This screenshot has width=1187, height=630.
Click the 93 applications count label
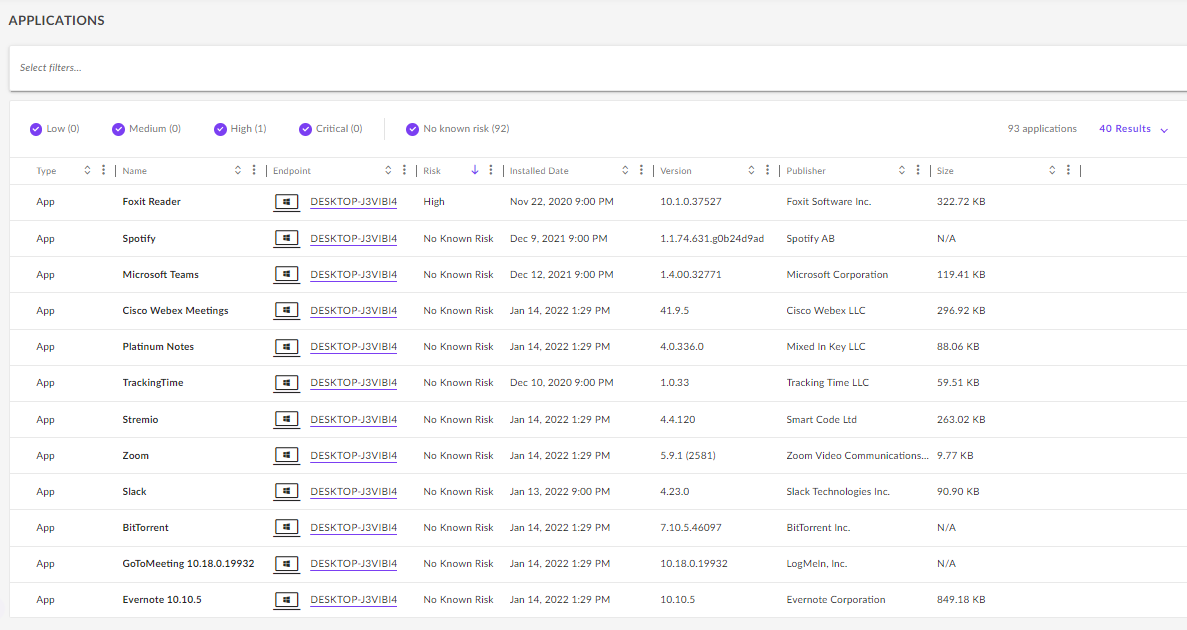click(x=1042, y=129)
